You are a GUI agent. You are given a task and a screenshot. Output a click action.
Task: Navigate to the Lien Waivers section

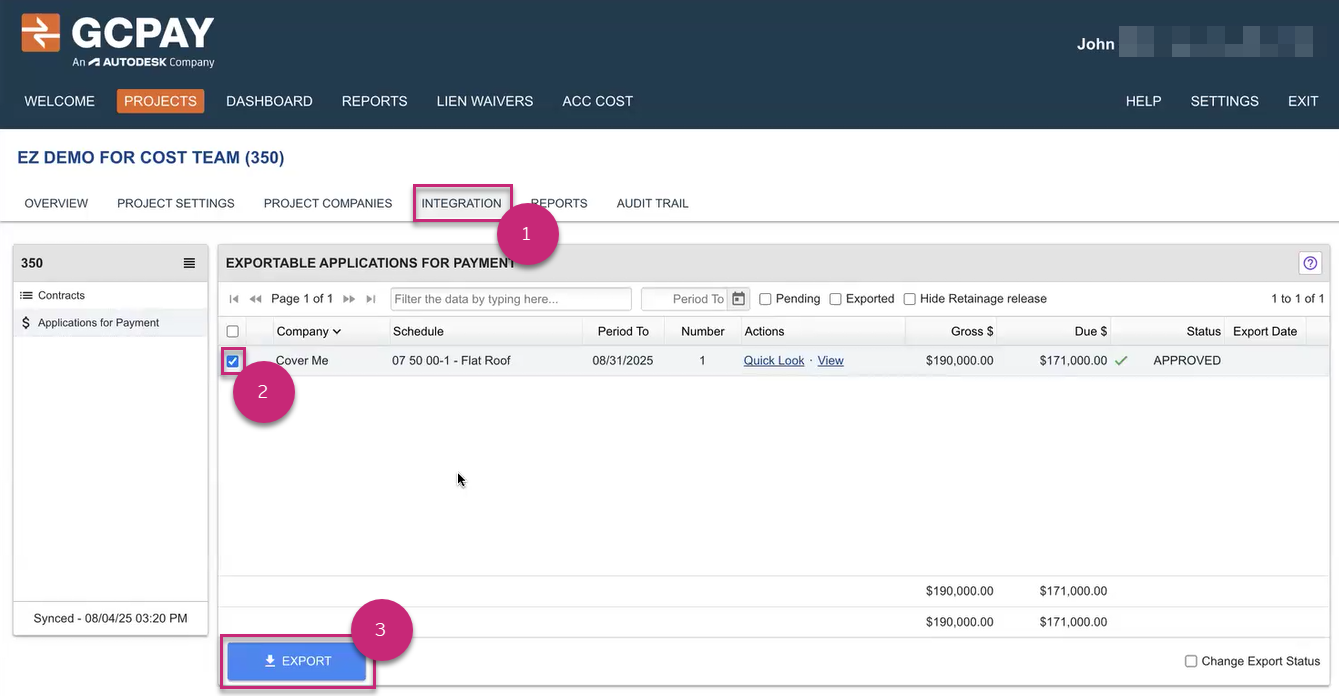point(484,101)
